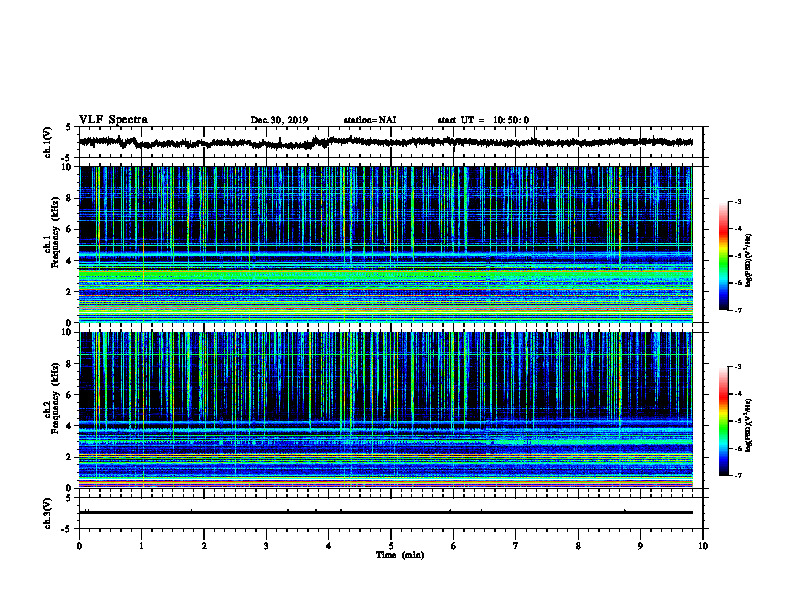Click the ch.2 "Frequency (kHz)" axis label
792x612 pixels.
pos(56,398)
